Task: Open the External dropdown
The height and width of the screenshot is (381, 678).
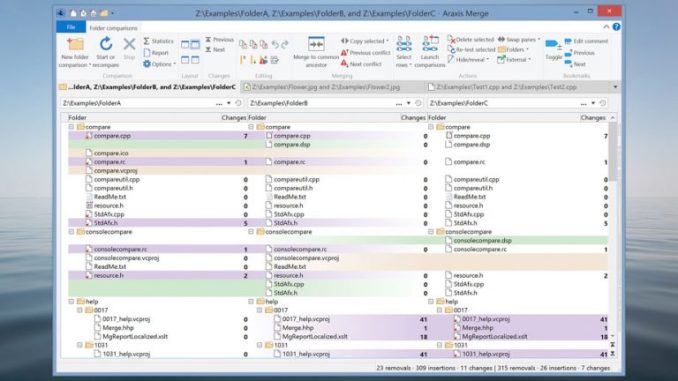Action: [514, 60]
